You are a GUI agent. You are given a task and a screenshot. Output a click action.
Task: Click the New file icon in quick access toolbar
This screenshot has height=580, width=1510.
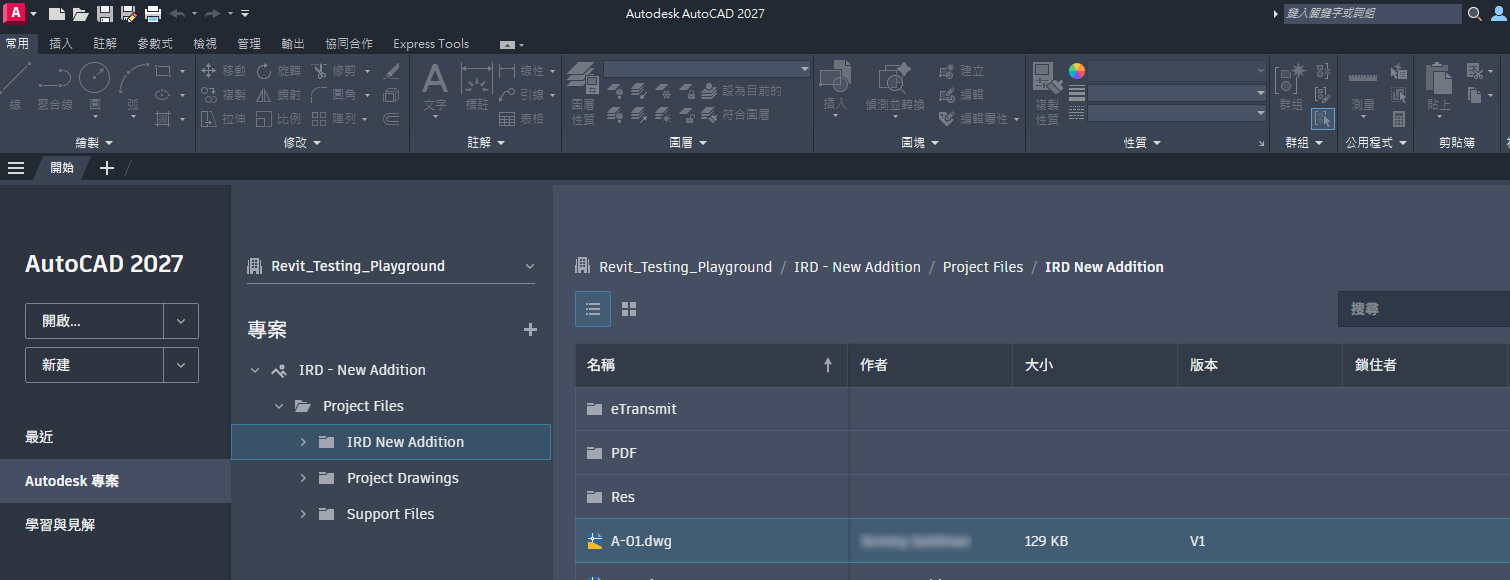tap(57, 14)
